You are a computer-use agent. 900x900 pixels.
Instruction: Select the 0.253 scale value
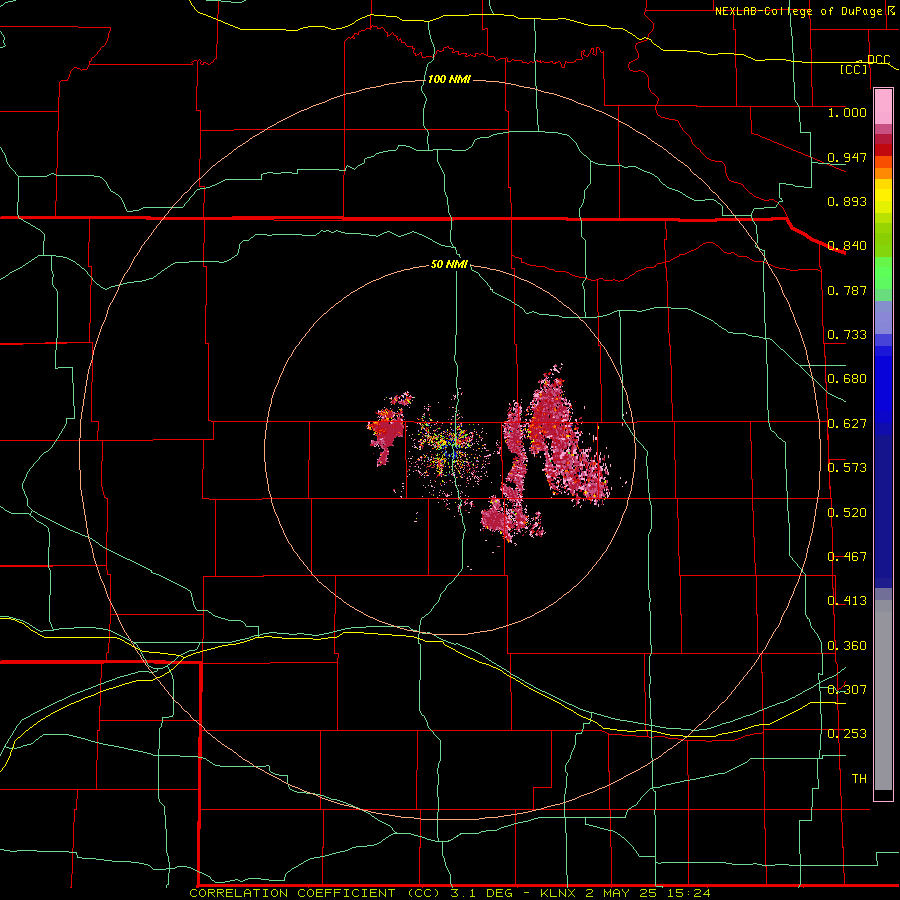[x=847, y=734]
